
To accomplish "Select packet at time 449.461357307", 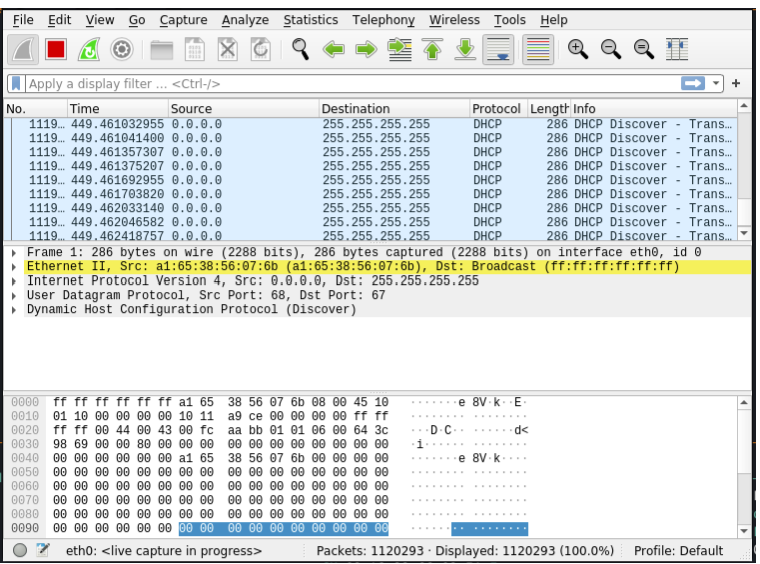I will [371, 153].
